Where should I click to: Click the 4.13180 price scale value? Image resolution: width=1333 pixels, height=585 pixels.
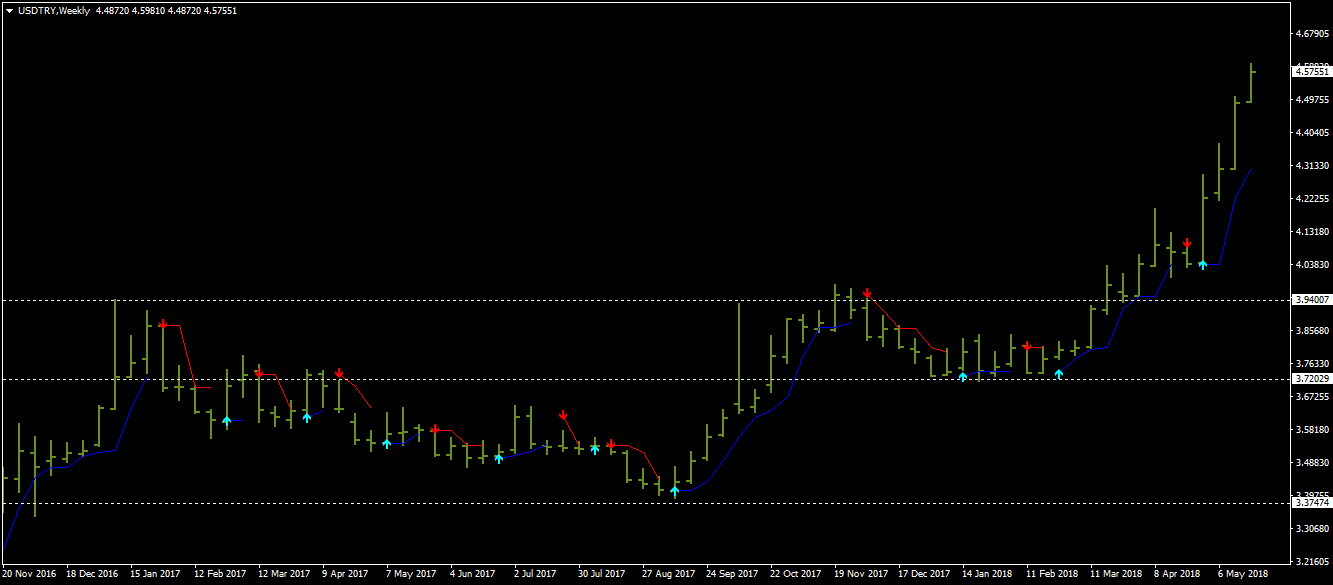pyautogui.click(x=1312, y=232)
